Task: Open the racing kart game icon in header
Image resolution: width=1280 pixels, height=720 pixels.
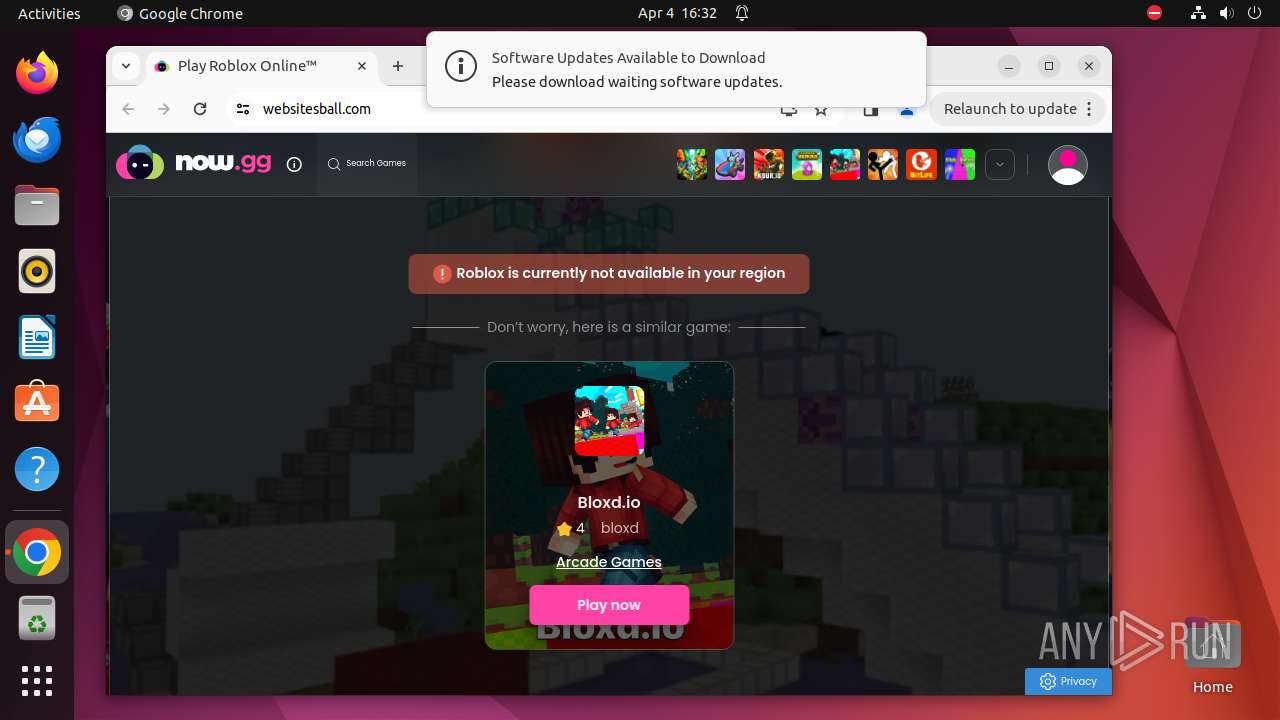Action: point(730,164)
